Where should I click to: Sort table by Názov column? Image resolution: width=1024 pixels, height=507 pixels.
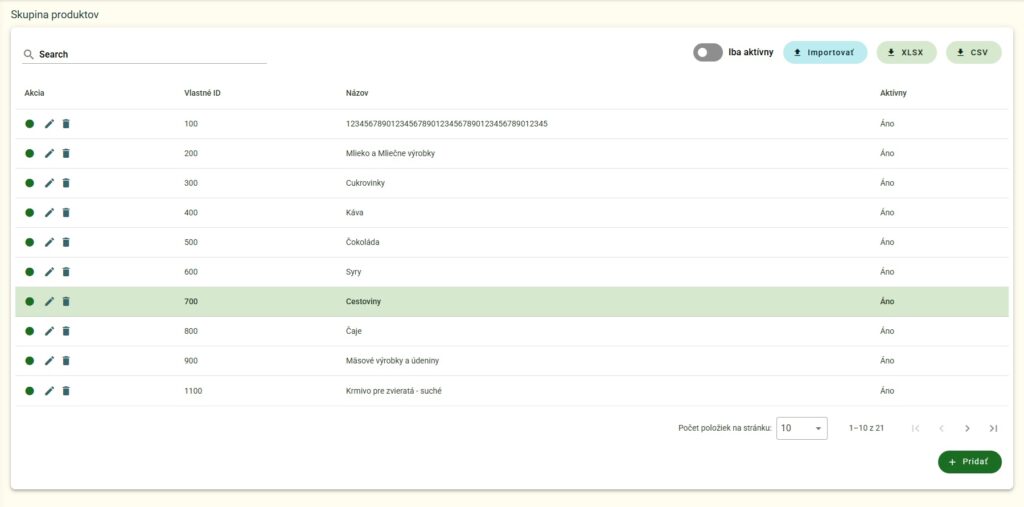pyautogui.click(x=357, y=93)
